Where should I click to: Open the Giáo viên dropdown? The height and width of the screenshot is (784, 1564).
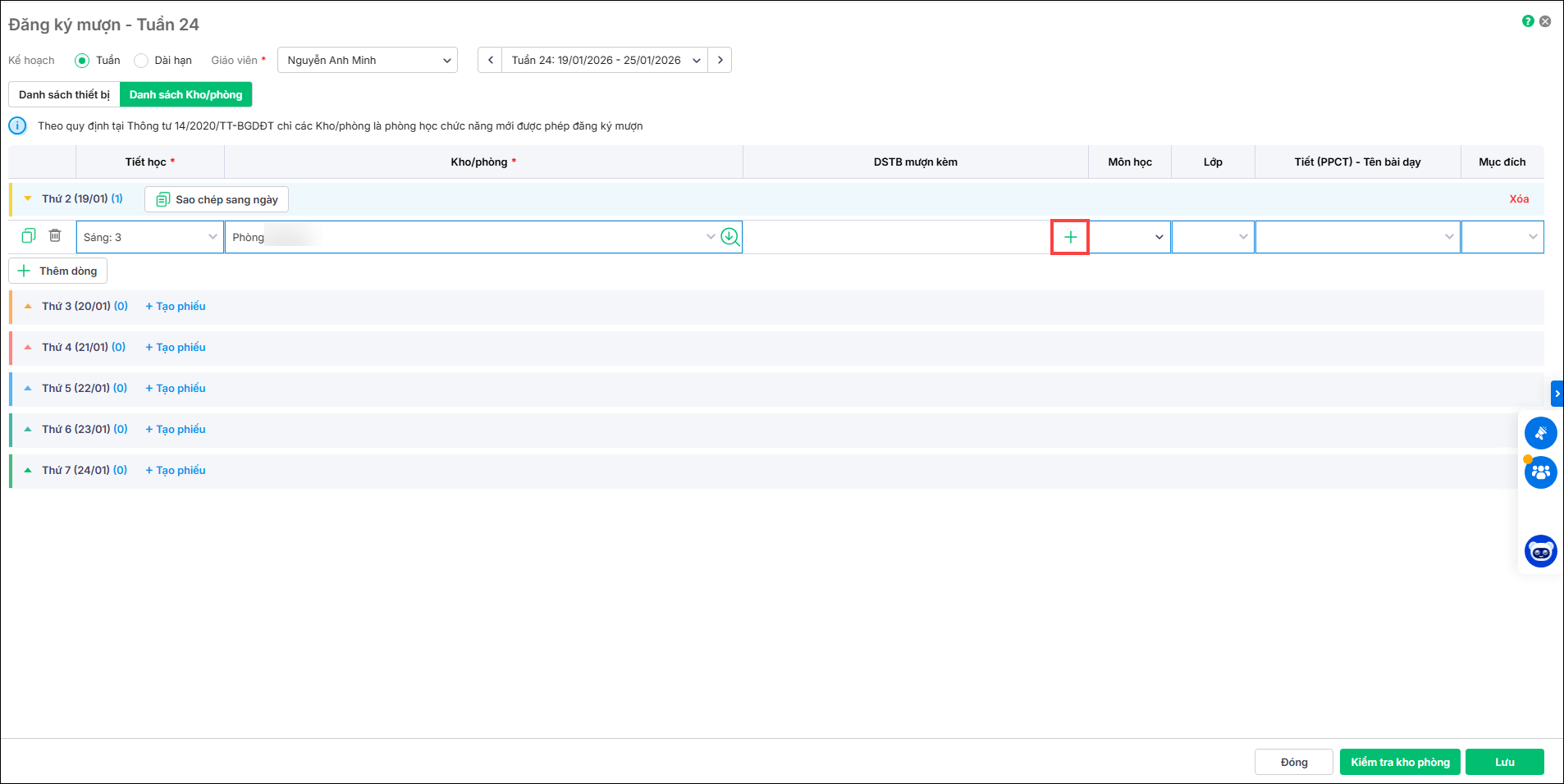pos(368,60)
